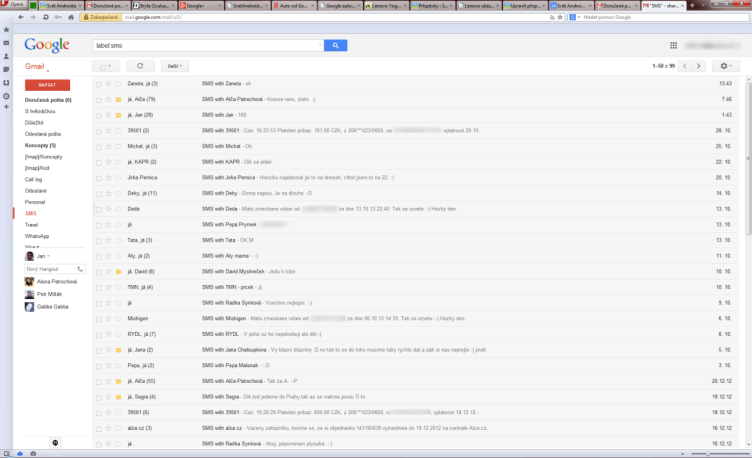Star the Zaneta SMS conversation
Screen dimensions: 752x458
[x=108, y=84]
